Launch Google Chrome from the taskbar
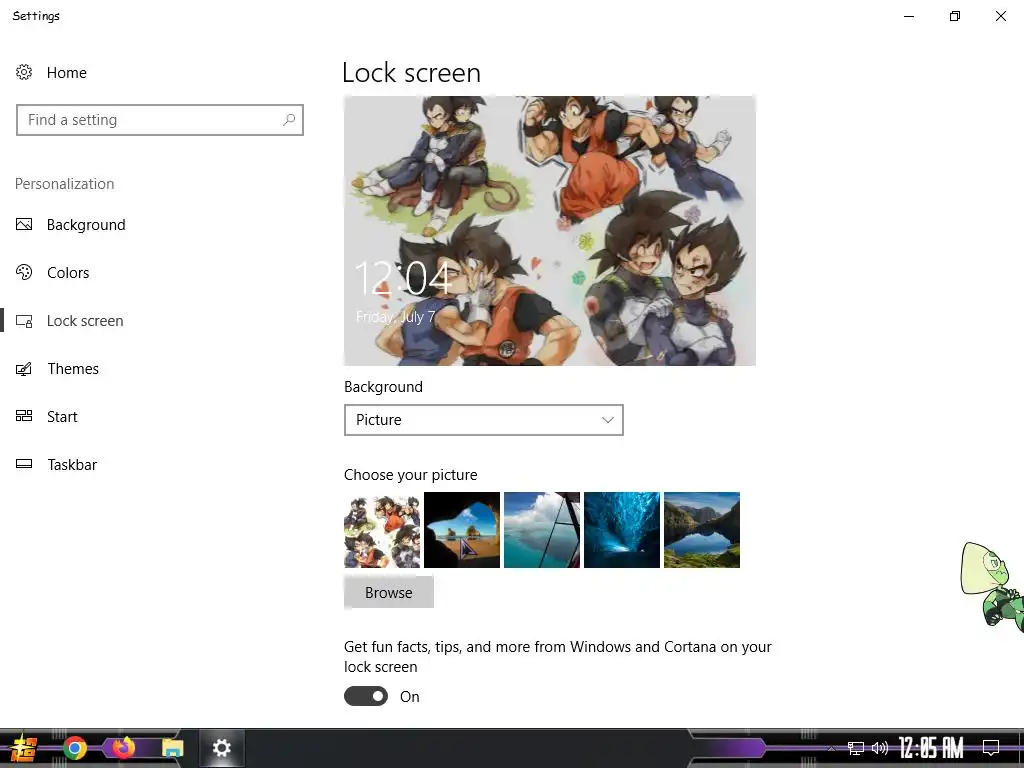The height and width of the screenshot is (768, 1024). pos(75,748)
